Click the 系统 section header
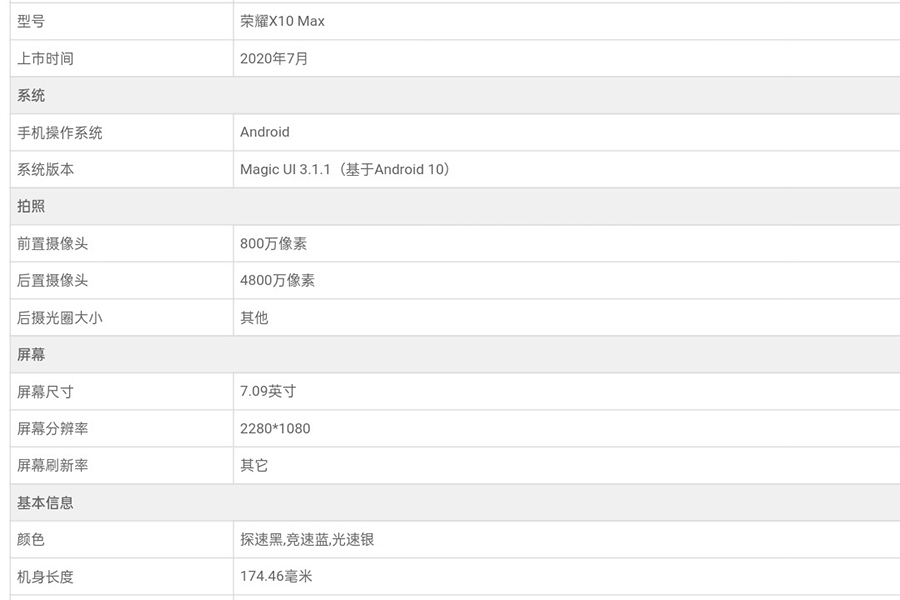 pyautogui.click(x=31, y=95)
